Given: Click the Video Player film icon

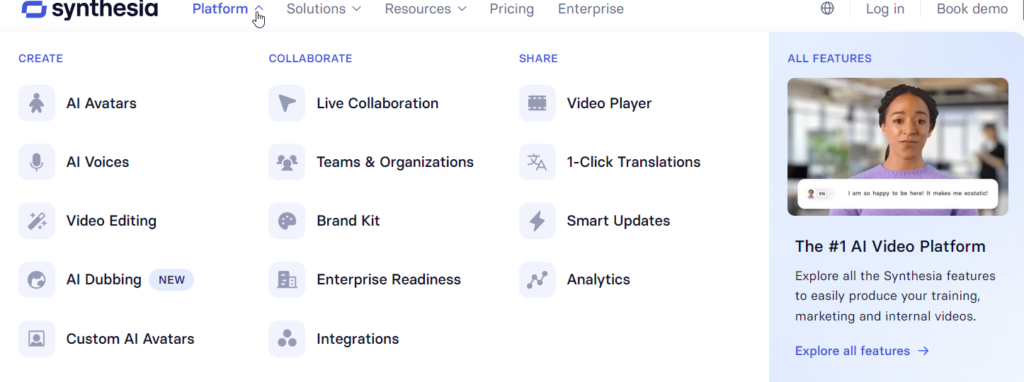Looking at the screenshot, I should pos(537,103).
